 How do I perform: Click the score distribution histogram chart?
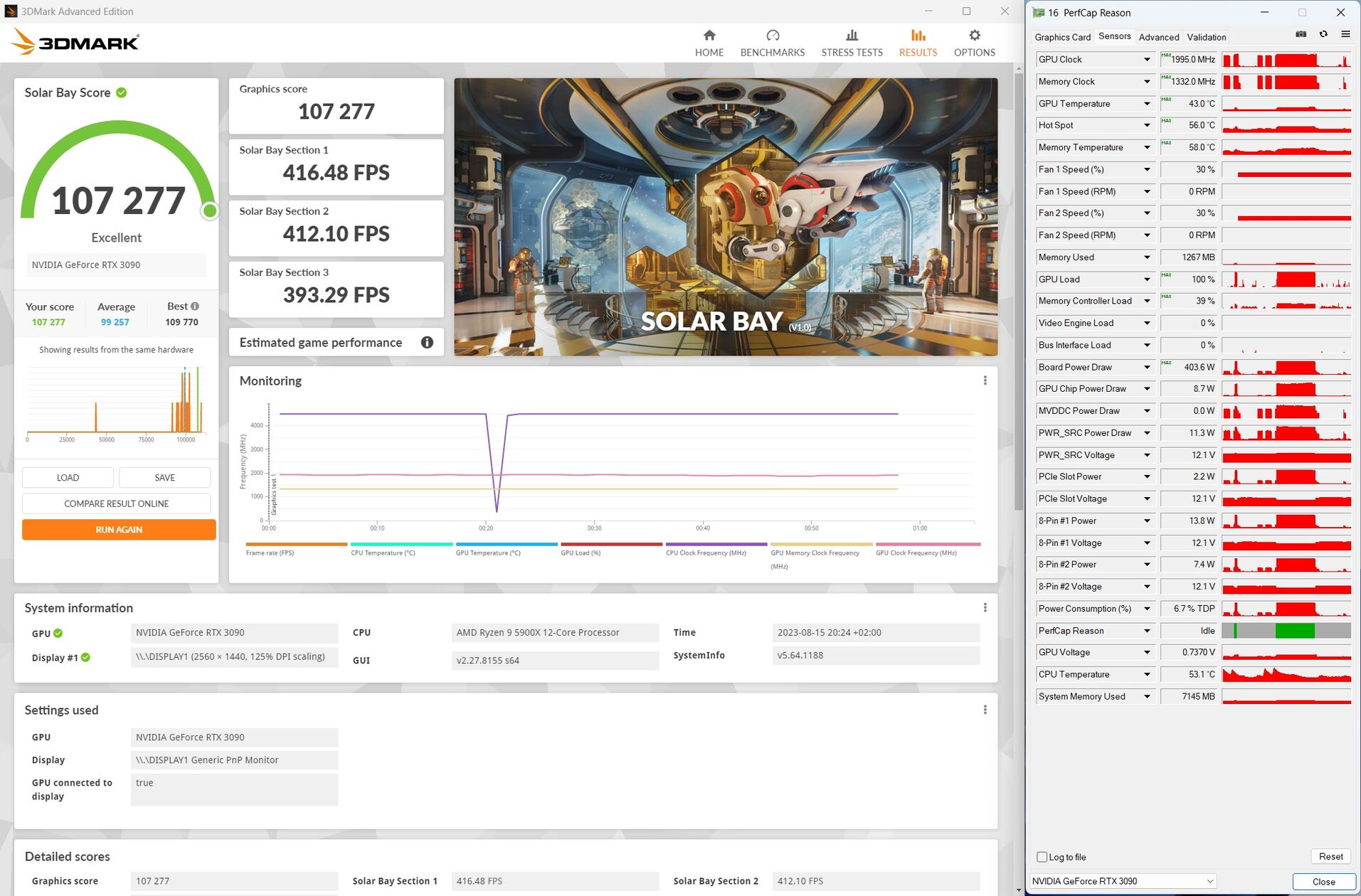116,402
